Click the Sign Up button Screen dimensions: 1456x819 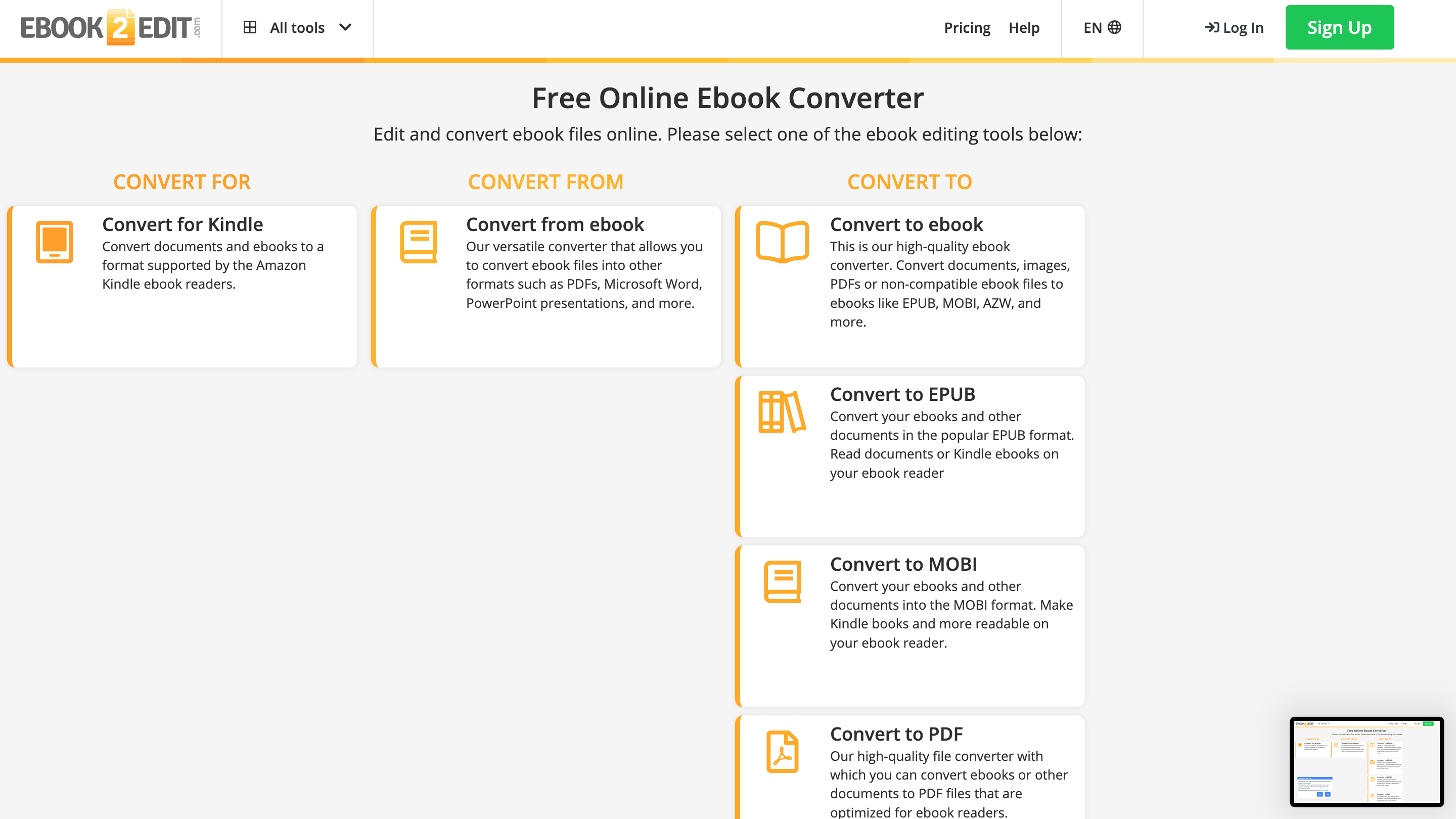(1339, 27)
